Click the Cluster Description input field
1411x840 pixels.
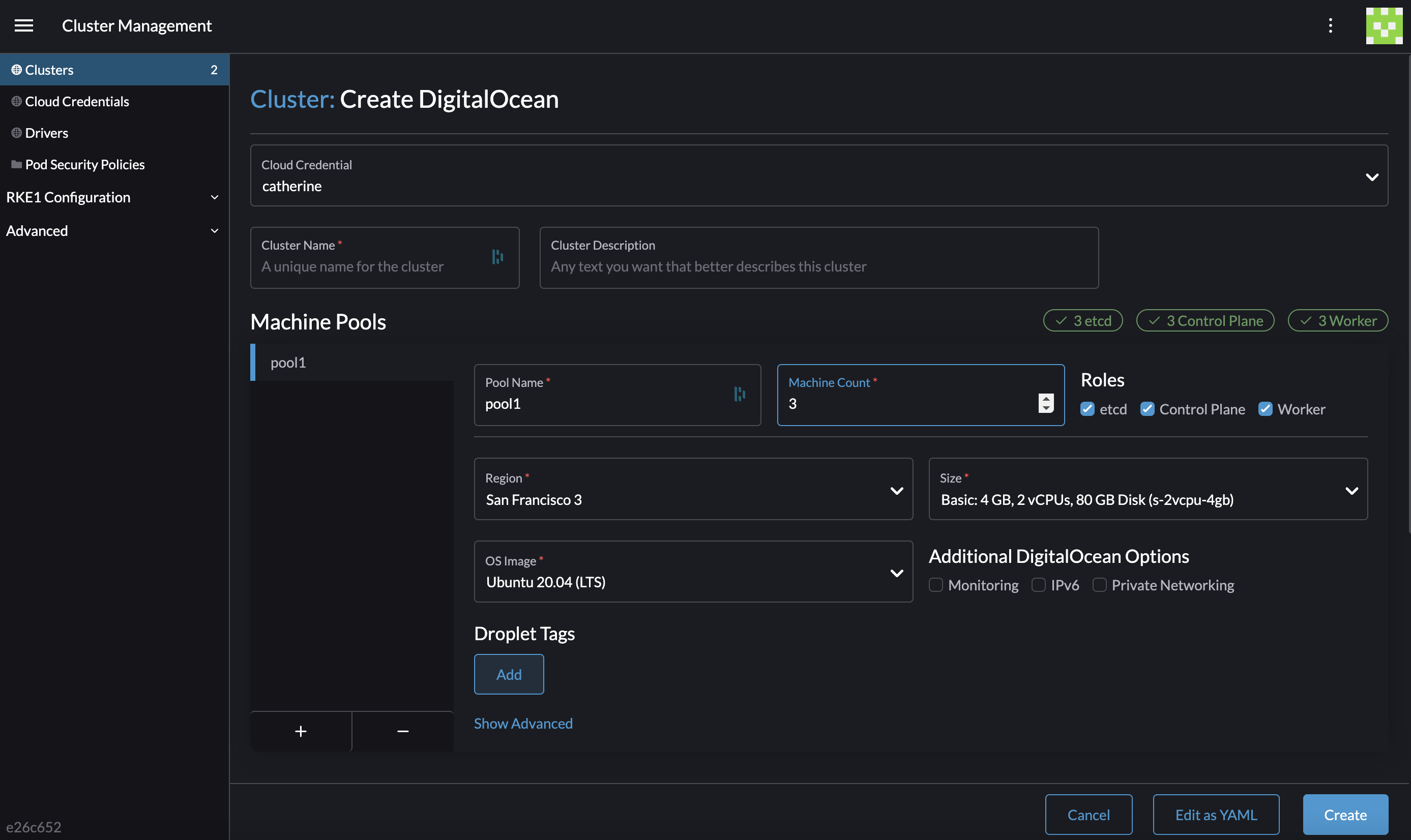[x=818, y=266]
